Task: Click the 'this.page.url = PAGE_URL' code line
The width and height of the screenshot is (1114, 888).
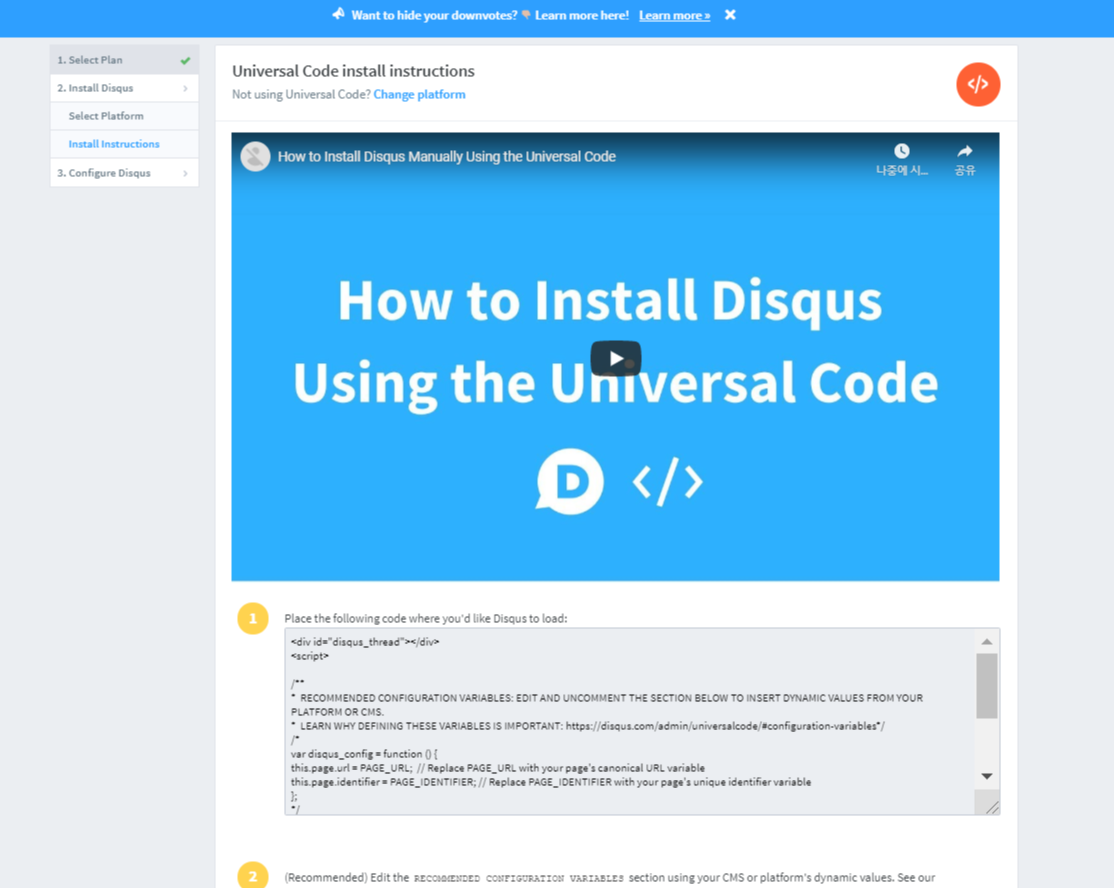Action: point(497,768)
